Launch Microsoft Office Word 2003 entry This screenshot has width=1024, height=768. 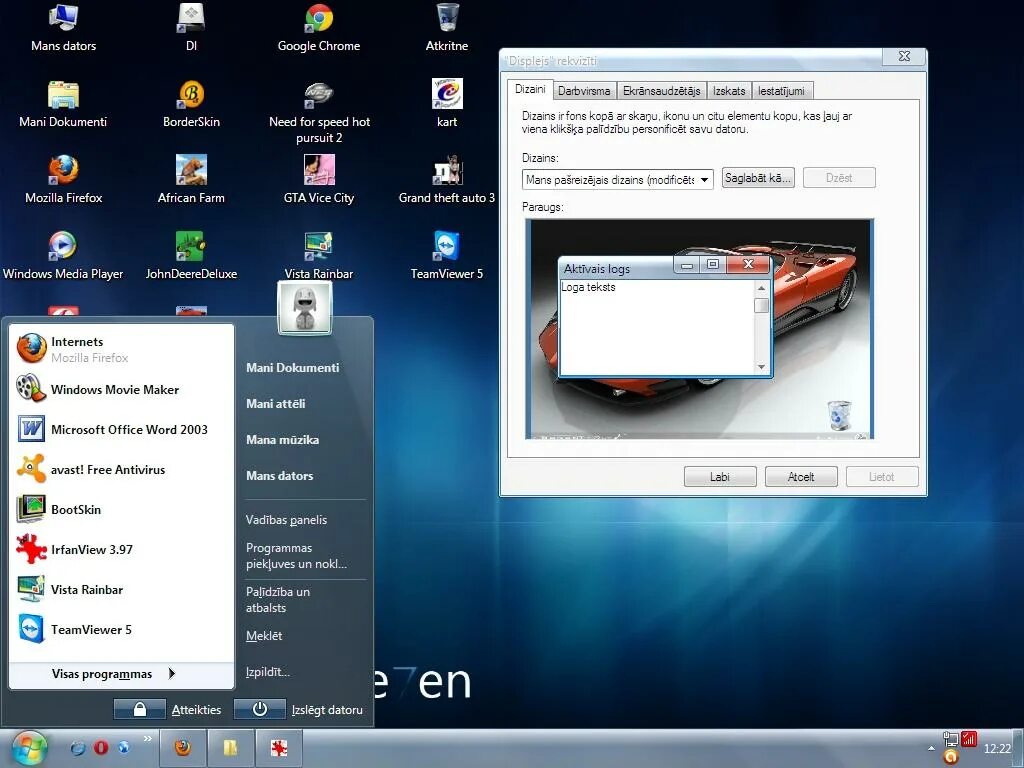(x=121, y=429)
